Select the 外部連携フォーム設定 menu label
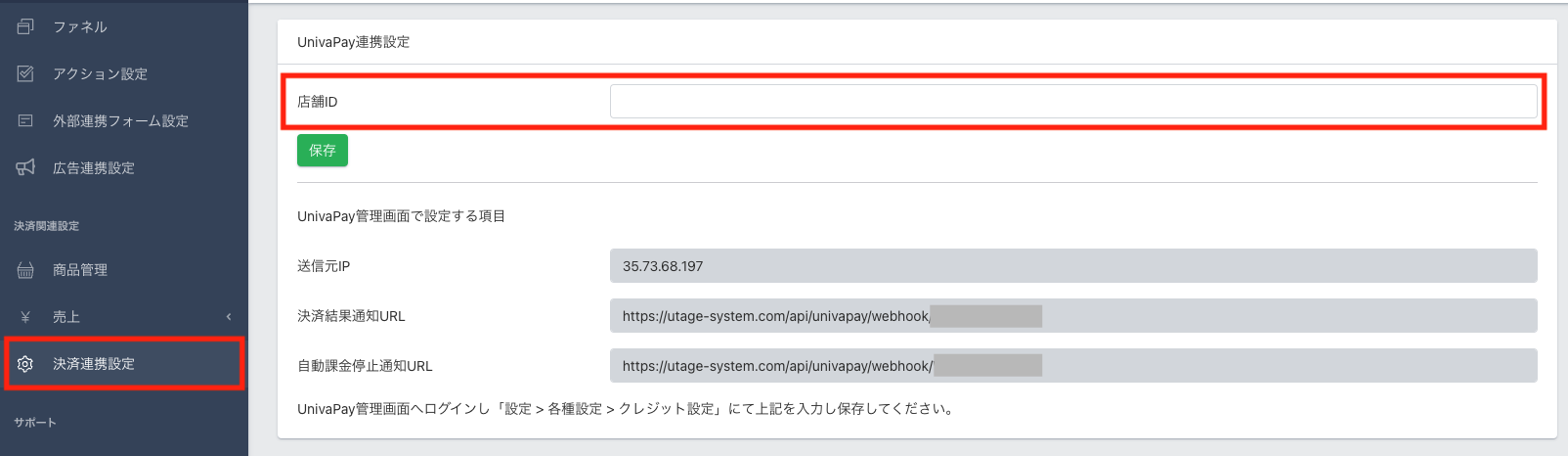Image resolution: width=1568 pixels, height=456 pixels. (120, 121)
